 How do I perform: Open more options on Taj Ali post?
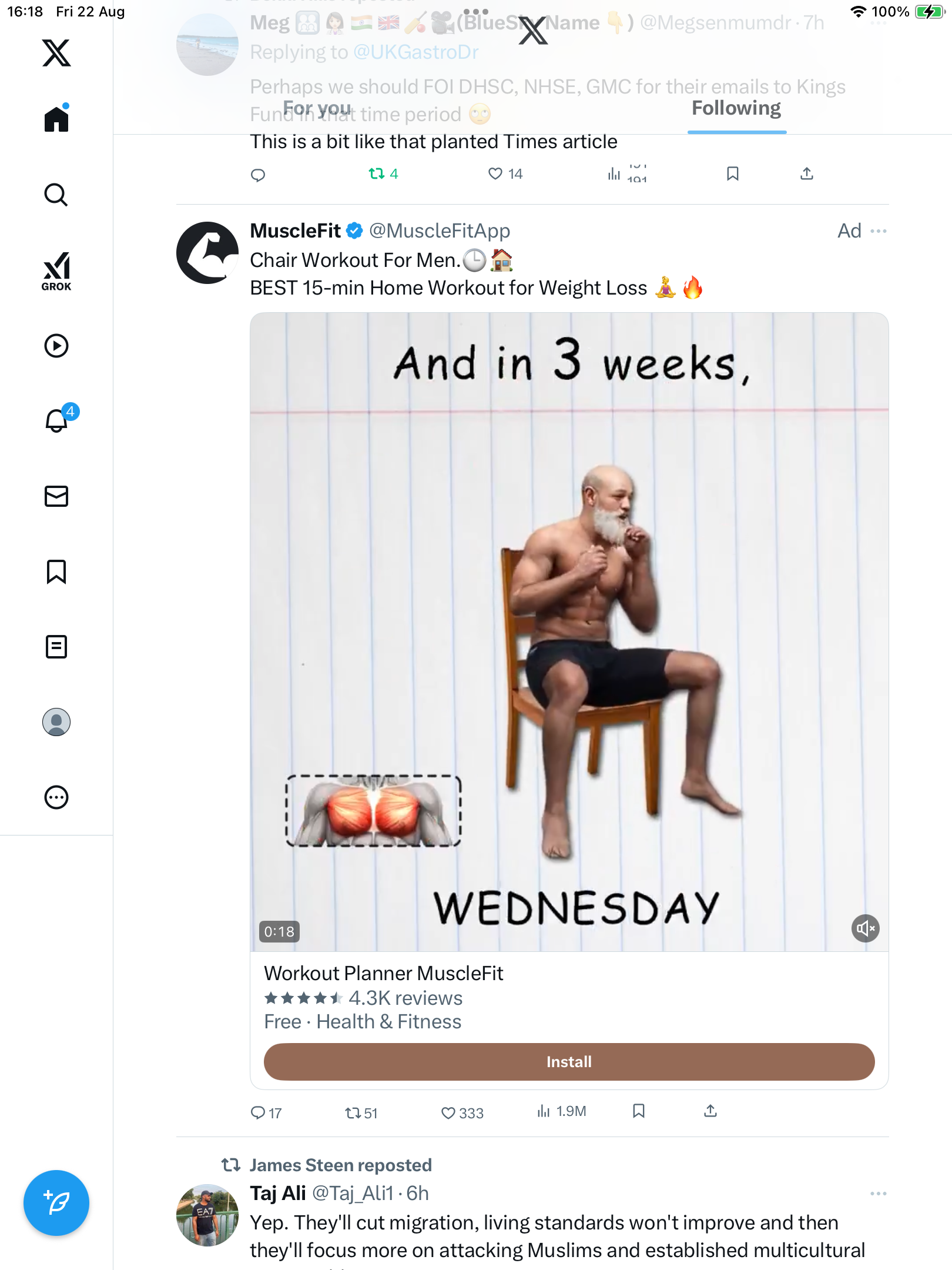(878, 1194)
